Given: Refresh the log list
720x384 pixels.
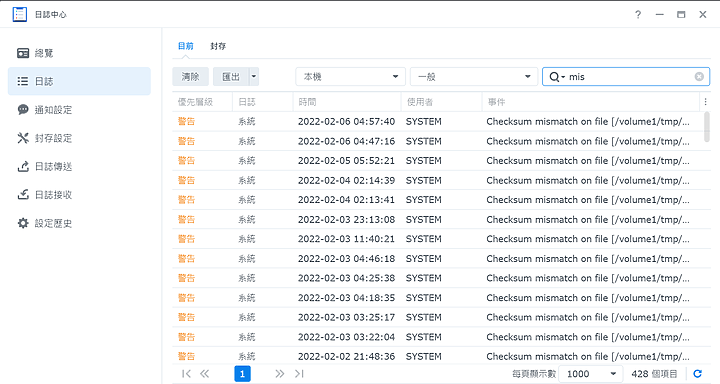Looking at the screenshot, I should click(x=698, y=374).
